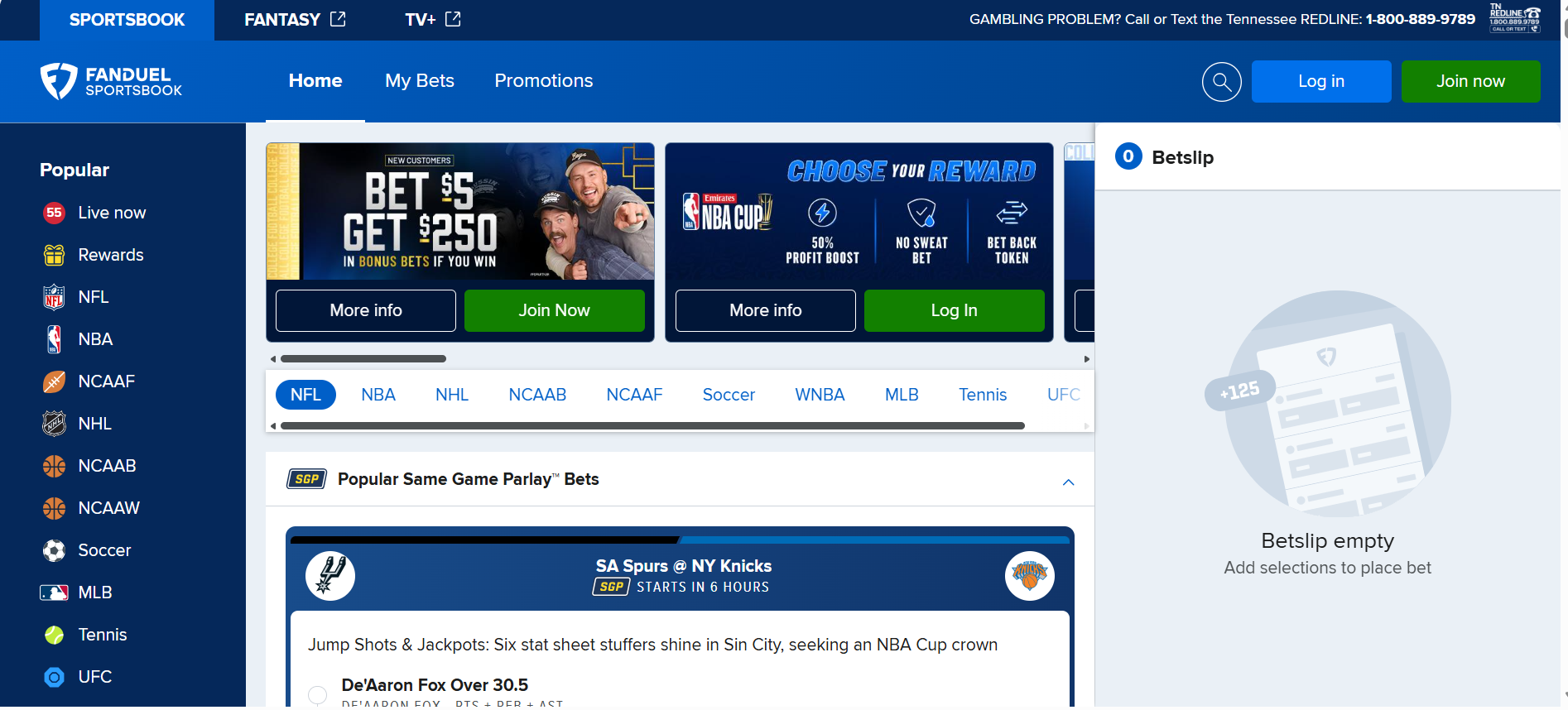The width and height of the screenshot is (1568, 710).
Task: Select the NHL sport tab
Action: (x=452, y=395)
